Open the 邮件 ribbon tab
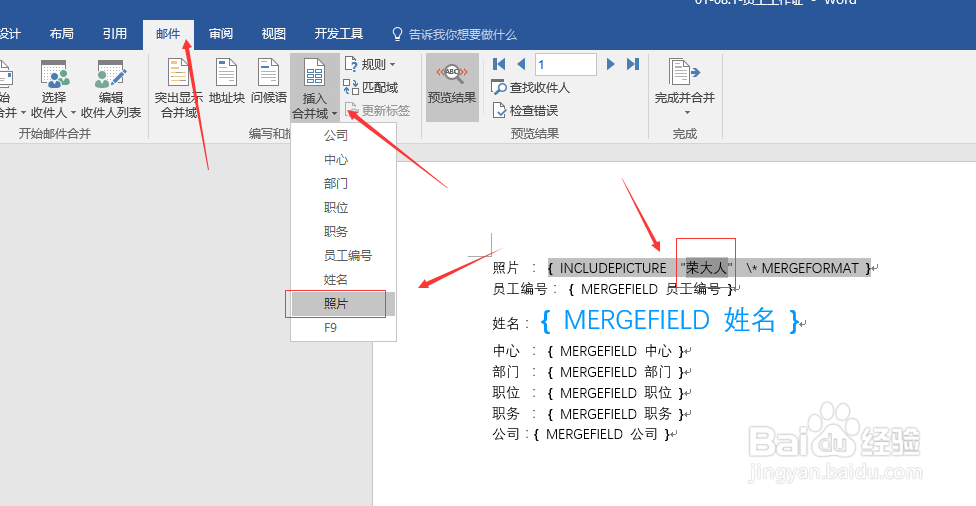 point(168,34)
